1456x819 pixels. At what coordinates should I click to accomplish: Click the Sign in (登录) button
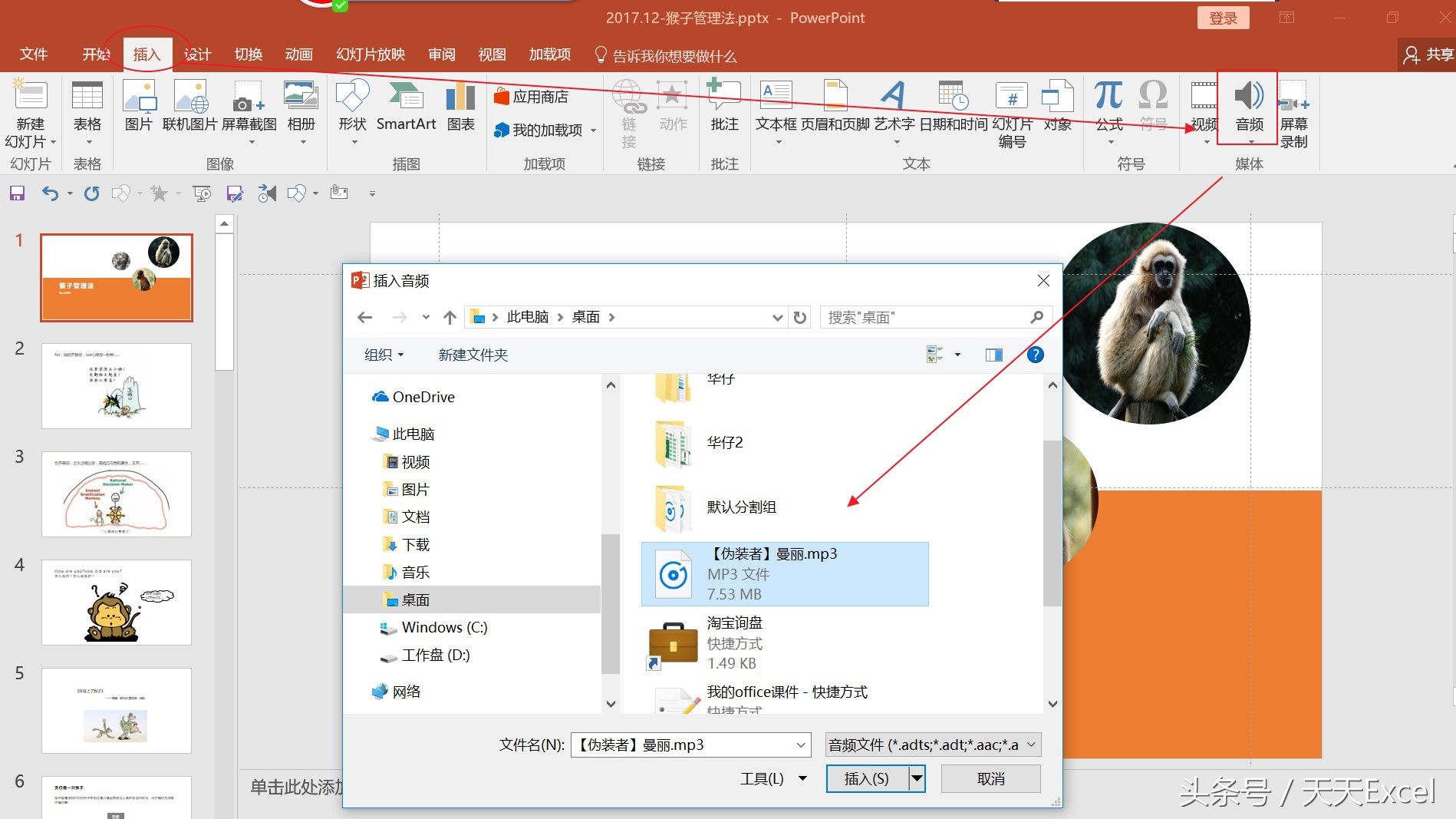[1223, 18]
